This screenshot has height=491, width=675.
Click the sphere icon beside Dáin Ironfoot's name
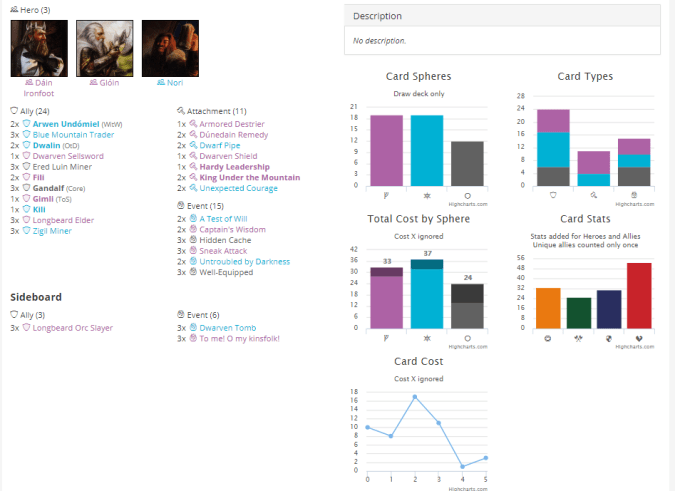pos(29,83)
